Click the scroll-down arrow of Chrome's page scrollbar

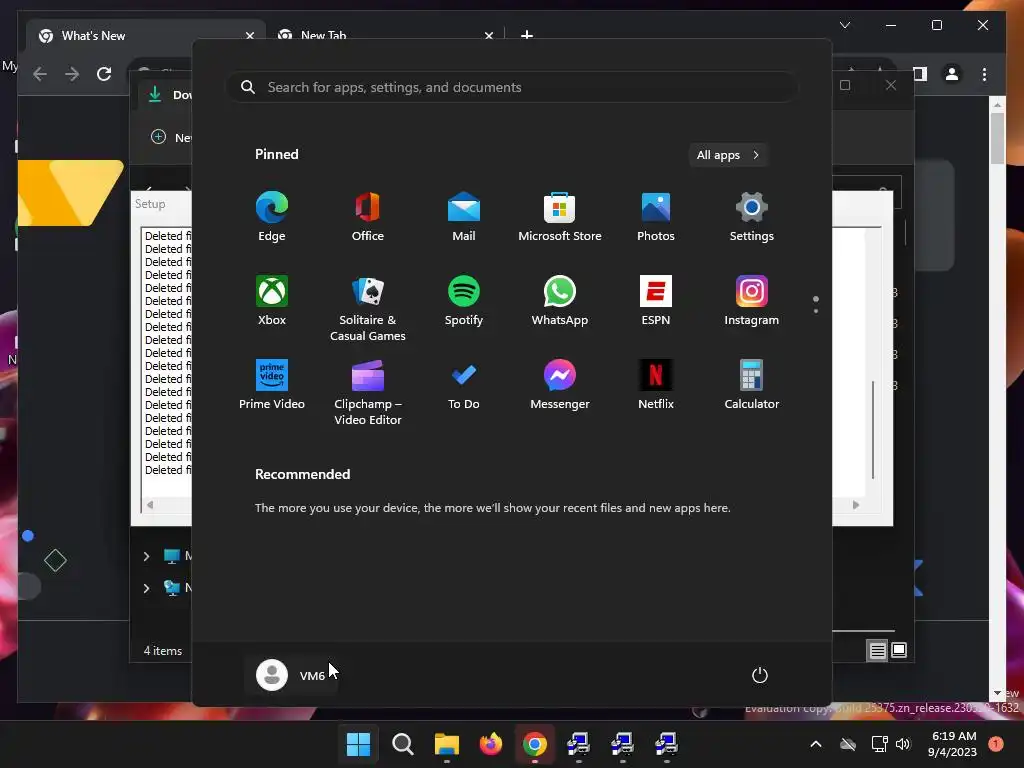coord(997,693)
